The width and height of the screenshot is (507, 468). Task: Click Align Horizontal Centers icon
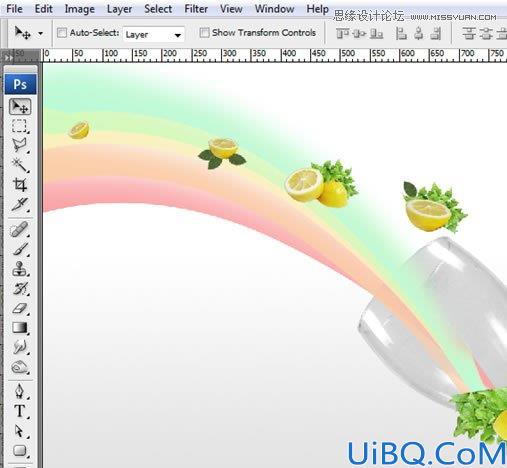click(x=419, y=34)
